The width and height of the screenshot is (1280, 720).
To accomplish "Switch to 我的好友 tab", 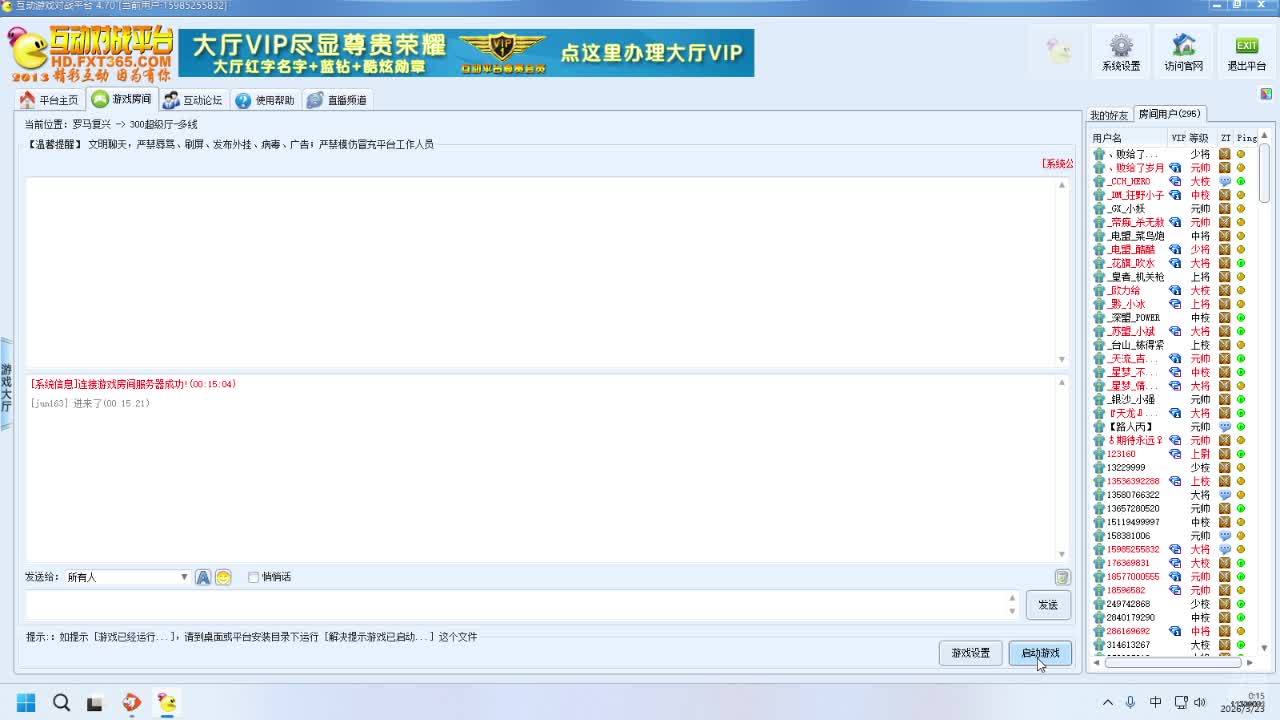I will (x=1109, y=115).
